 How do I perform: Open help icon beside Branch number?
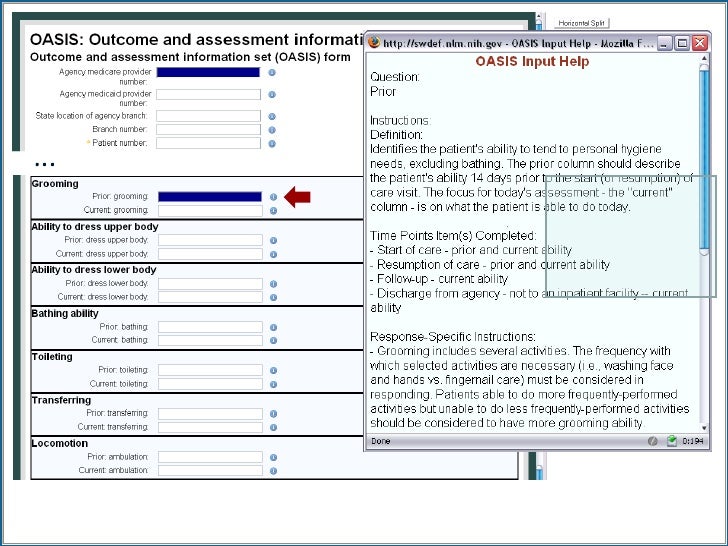(272, 130)
